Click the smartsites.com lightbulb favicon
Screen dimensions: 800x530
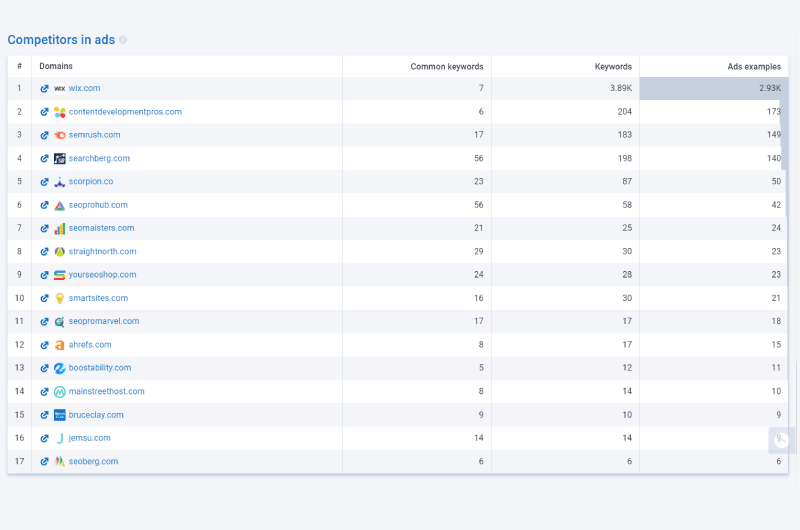[60, 298]
